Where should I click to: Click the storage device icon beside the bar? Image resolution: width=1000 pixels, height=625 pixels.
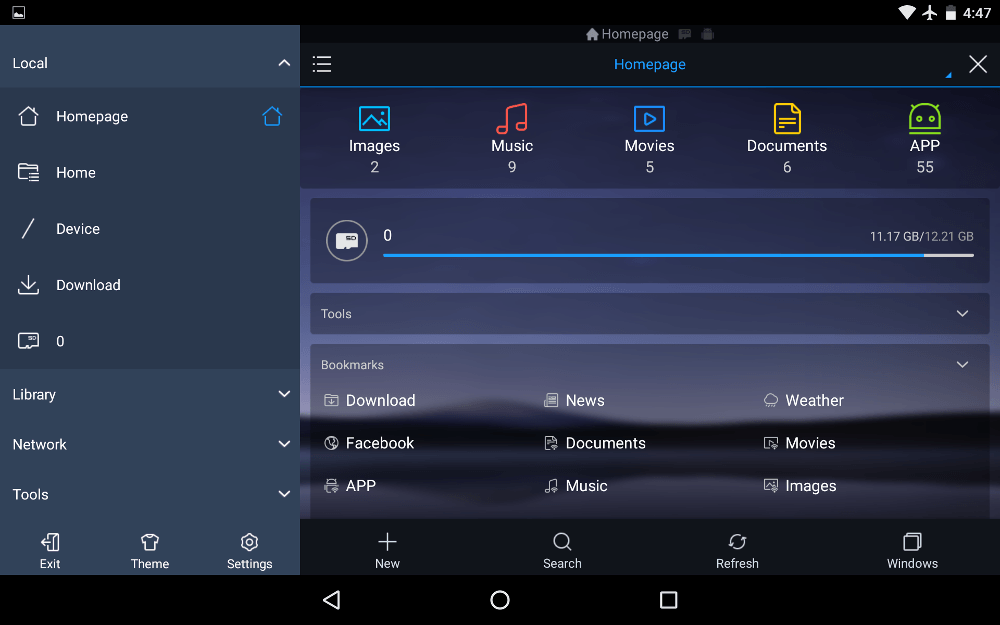(x=346, y=240)
